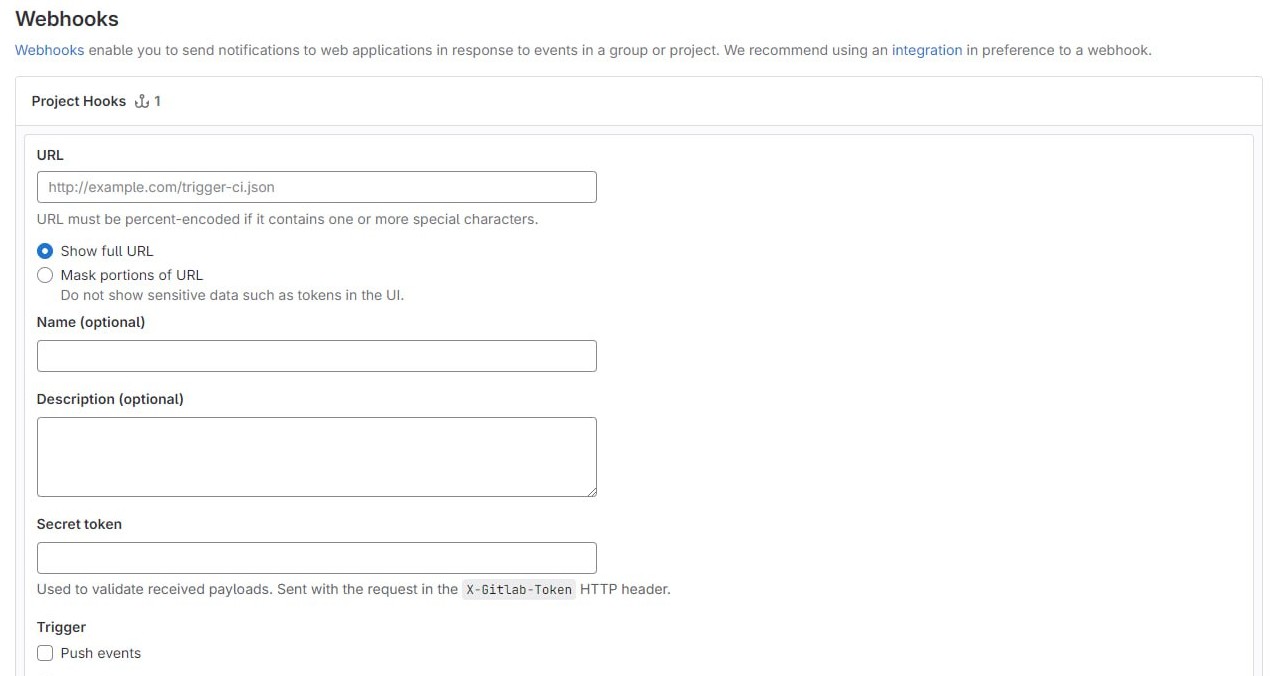Select the Show full URL radio button
Image resolution: width=1270 pixels, height=676 pixels.
45,251
